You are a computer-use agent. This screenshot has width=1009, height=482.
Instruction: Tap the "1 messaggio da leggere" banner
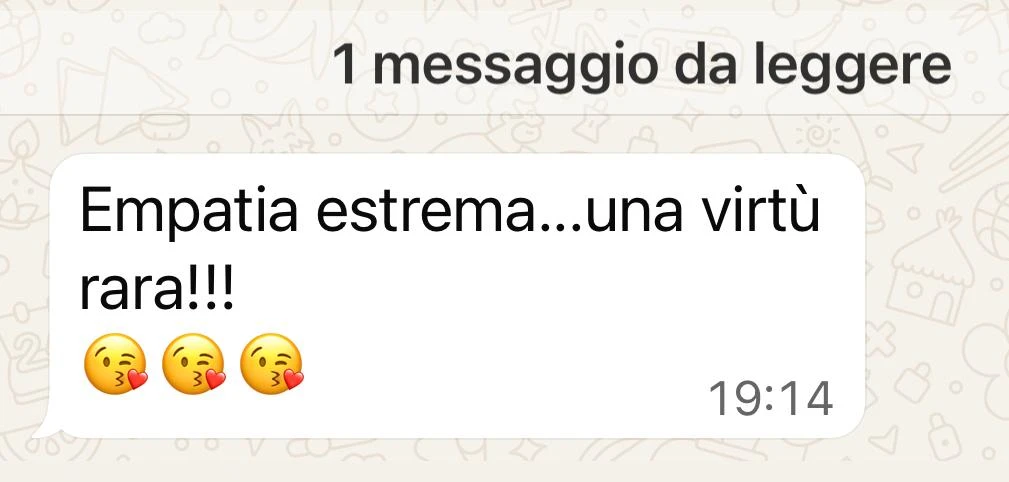(504, 64)
